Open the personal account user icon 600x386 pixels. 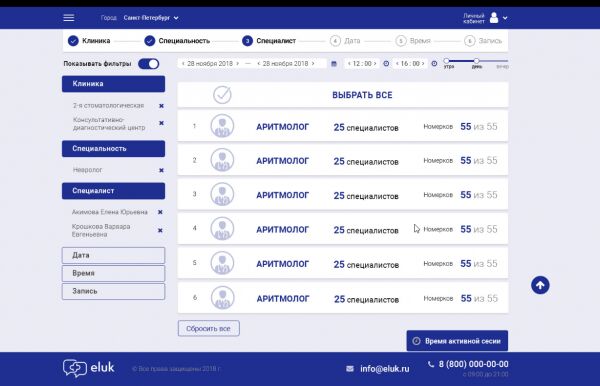pyautogui.click(x=494, y=18)
